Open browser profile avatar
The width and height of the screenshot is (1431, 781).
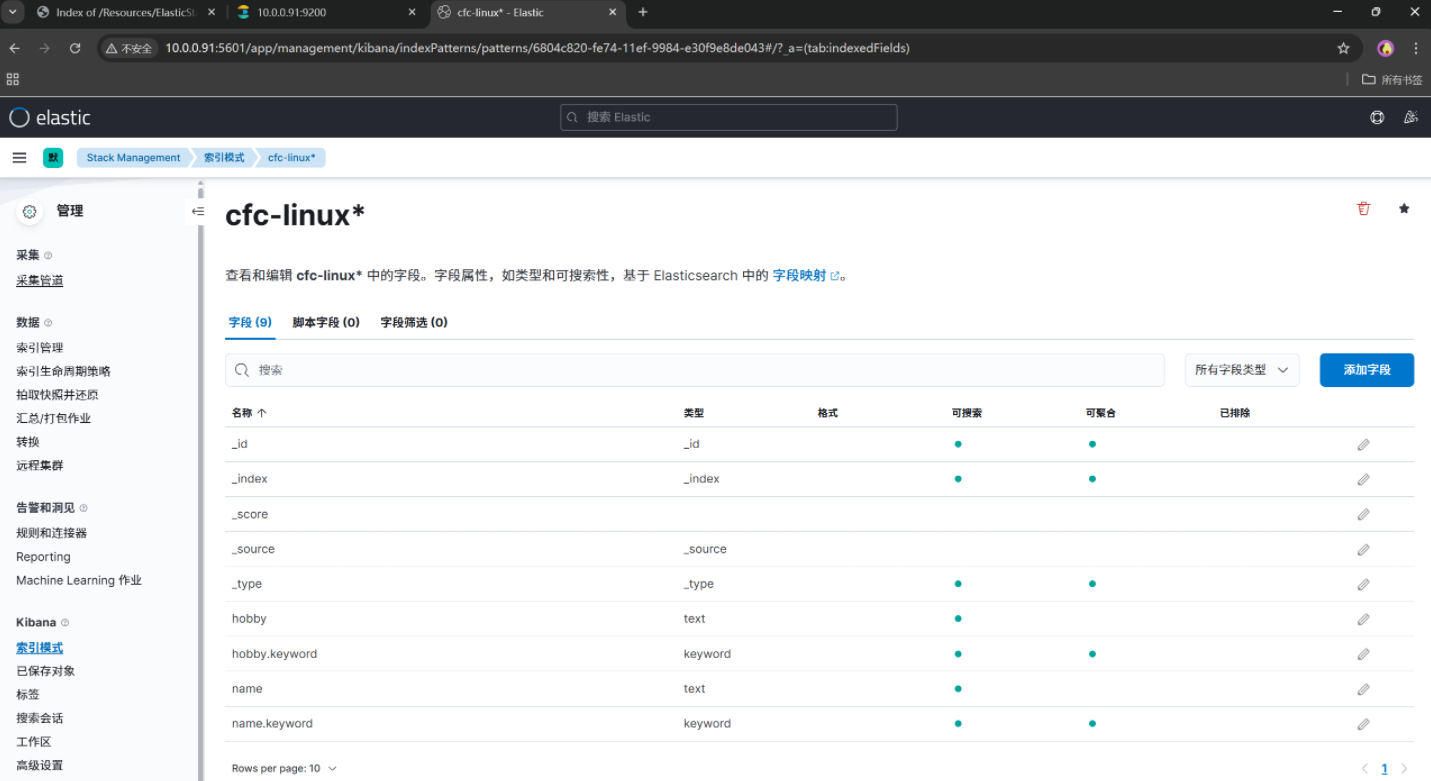pos(1385,48)
